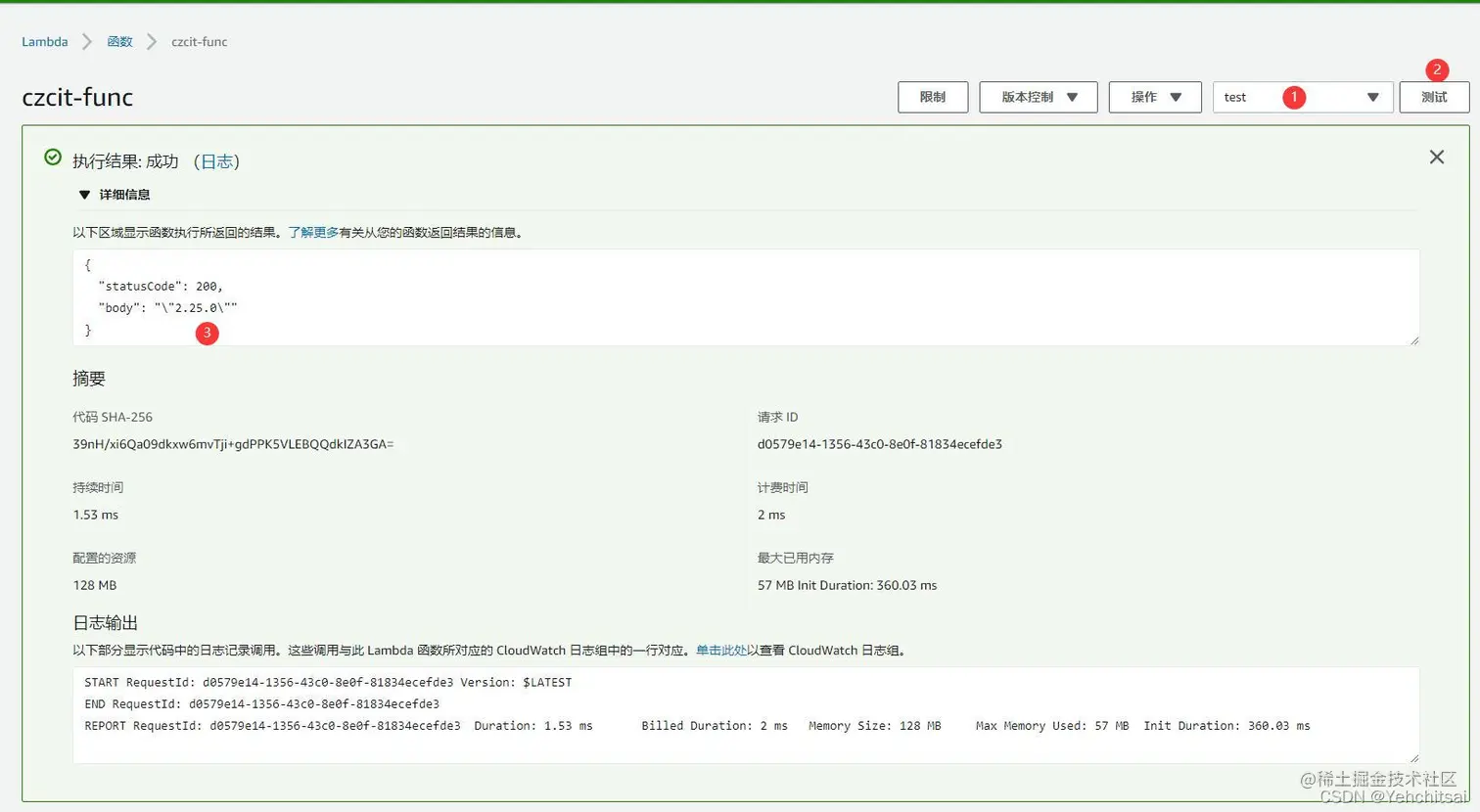Click the 持续时间 label
This screenshot has width=1480, height=812.
tap(98, 487)
